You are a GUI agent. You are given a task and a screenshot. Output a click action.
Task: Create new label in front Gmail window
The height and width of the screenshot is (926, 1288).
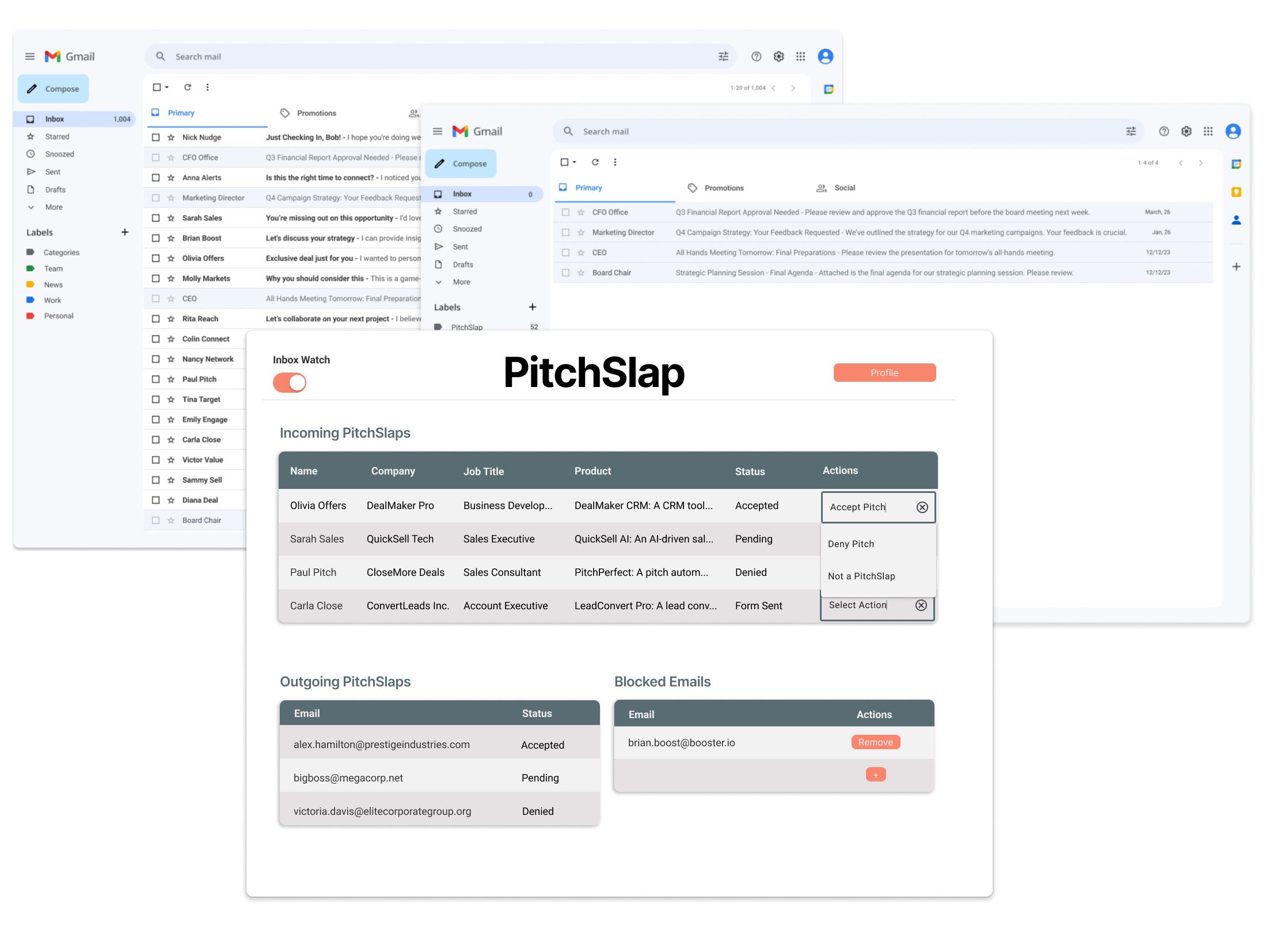coord(532,307)
